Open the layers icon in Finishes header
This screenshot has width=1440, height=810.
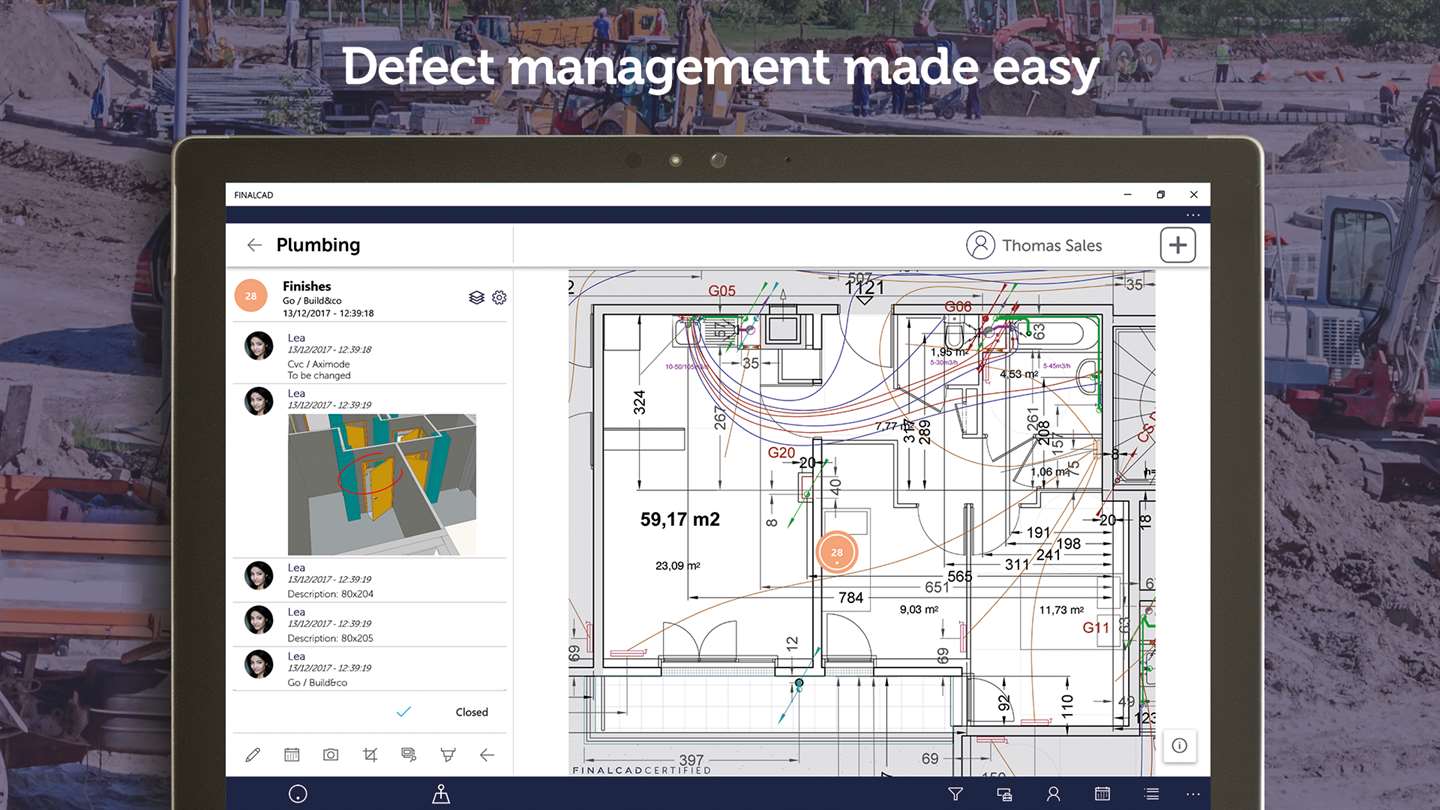477,297
